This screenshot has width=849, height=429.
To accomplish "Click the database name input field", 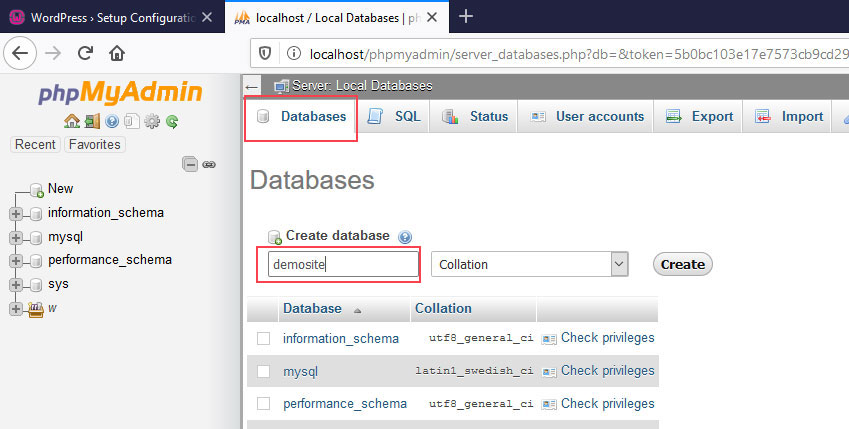I will point(343,264).
